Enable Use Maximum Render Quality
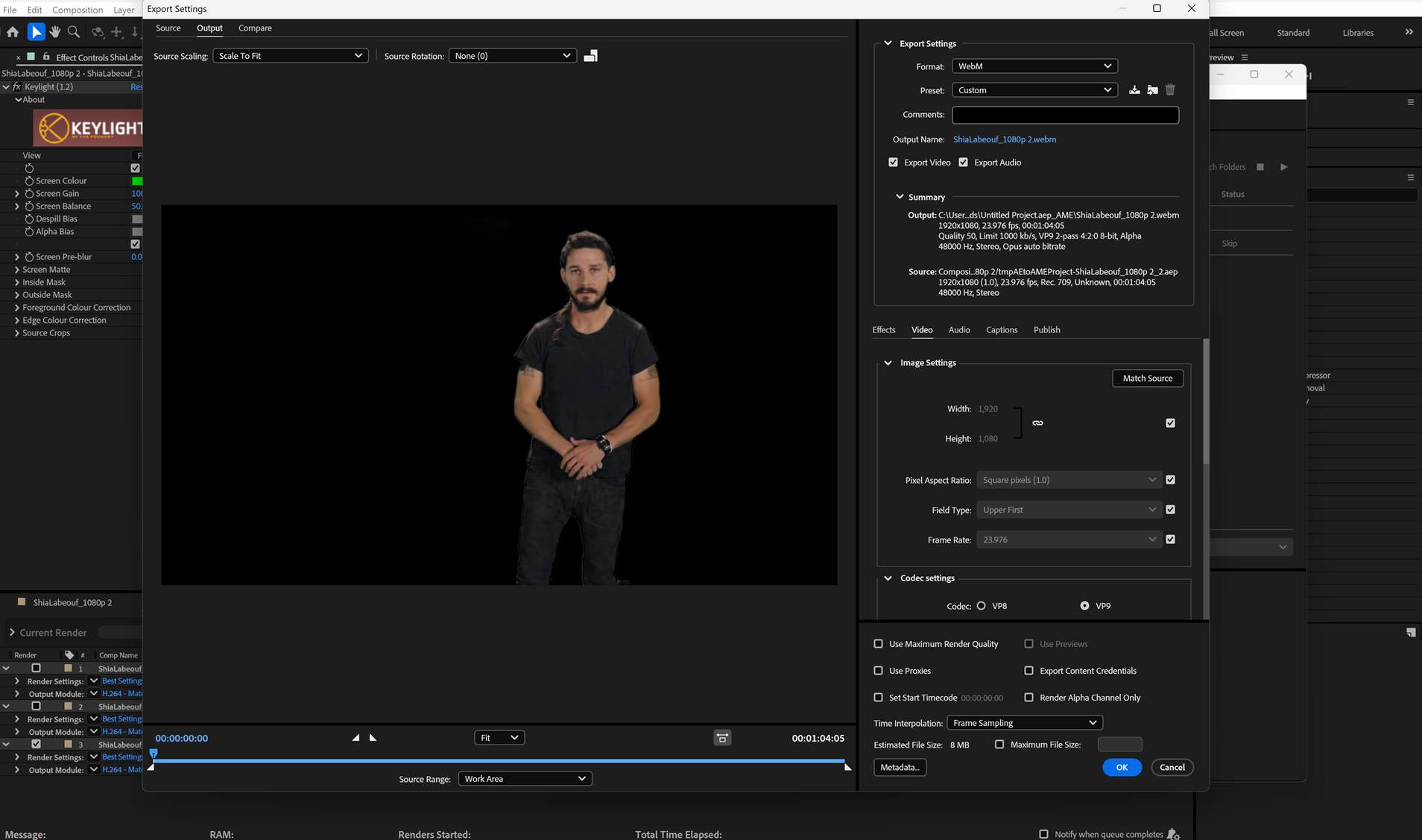 pyautogui.click(x=879, y=643)
